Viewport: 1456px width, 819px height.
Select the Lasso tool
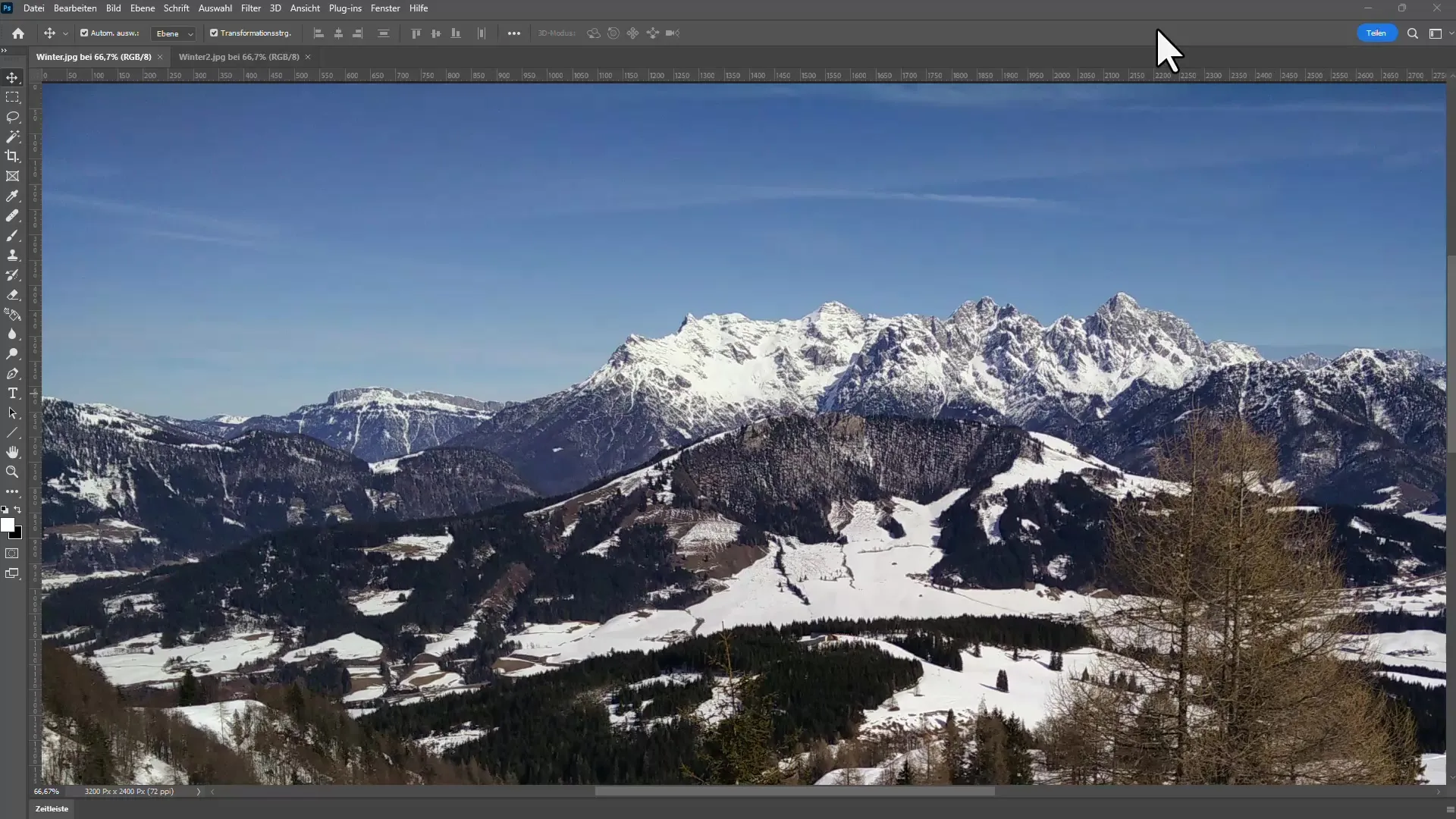(x=12, y=117)
